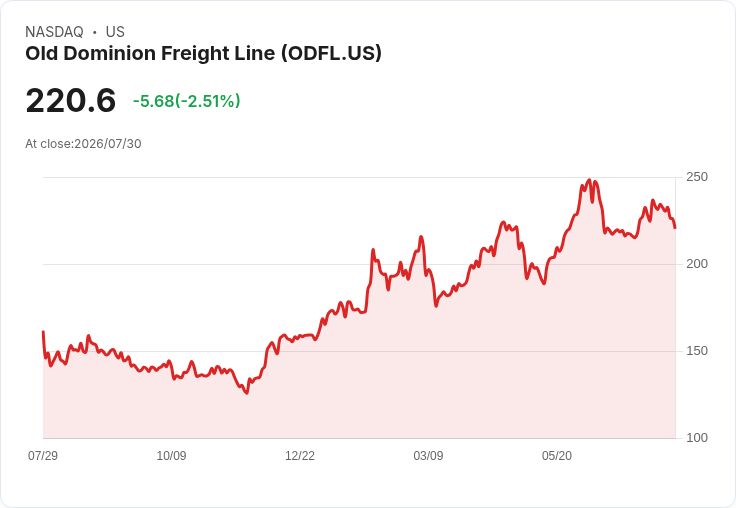Click the US market label
The width and height of the screenshot is (736, 508).
tap(115, 32)
